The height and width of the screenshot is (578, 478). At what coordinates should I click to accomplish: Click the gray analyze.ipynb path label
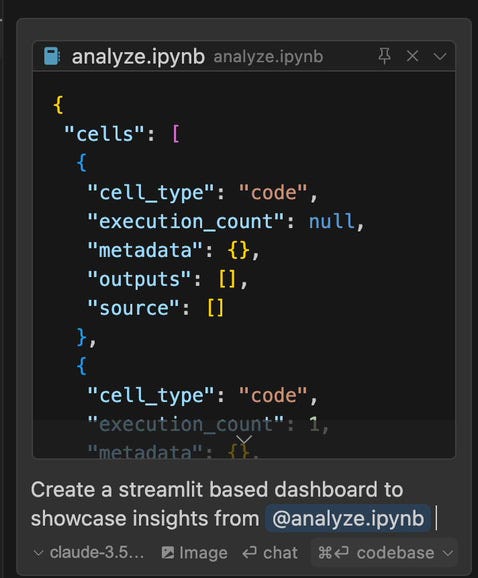coord(268,57)
